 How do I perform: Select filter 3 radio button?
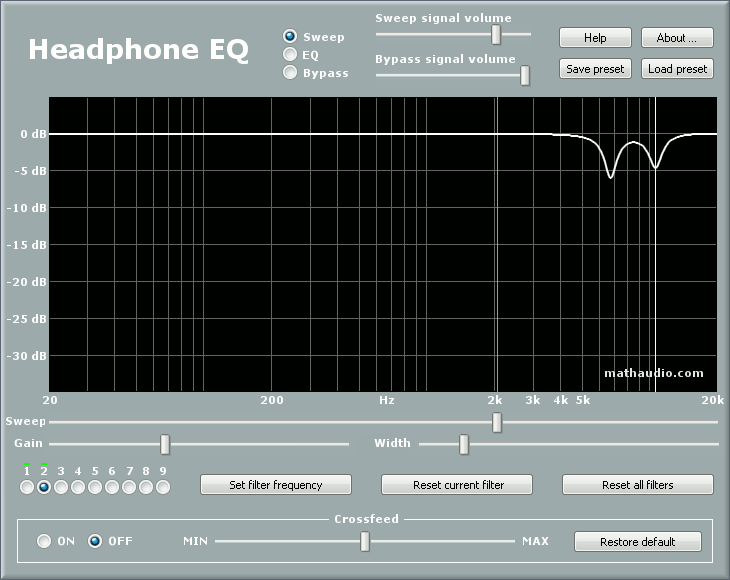point(61,487)
